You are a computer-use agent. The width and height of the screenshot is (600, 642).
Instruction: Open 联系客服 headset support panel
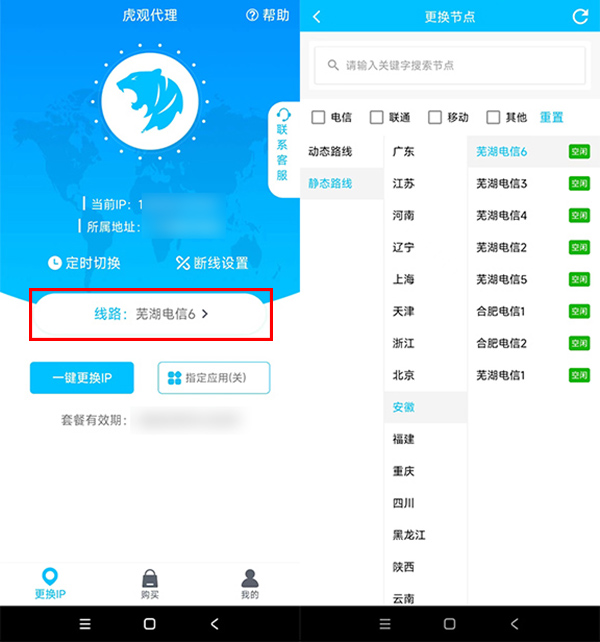pos(282,147)
